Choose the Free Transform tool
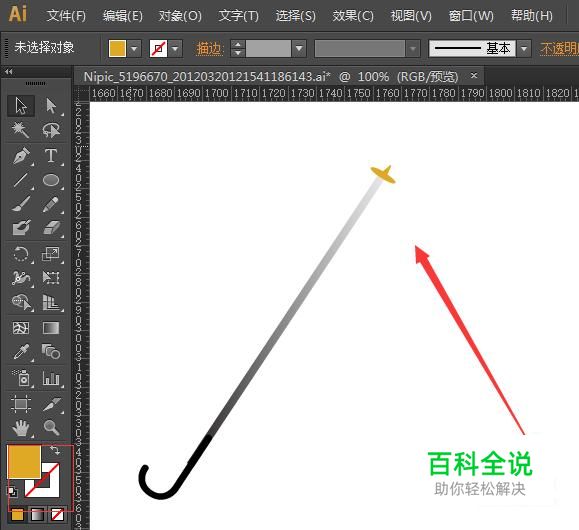Screen dimensions: 579x530 pos(51,278)
